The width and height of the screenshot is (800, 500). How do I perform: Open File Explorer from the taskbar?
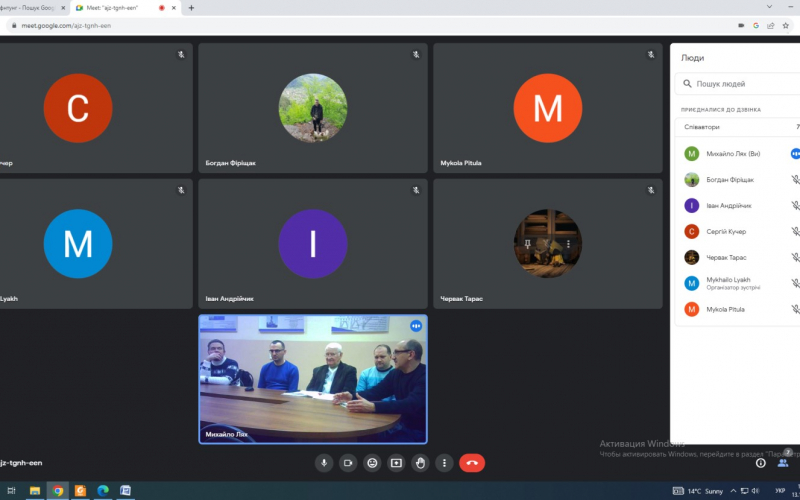pyautogui.click(x=35, y=491)
